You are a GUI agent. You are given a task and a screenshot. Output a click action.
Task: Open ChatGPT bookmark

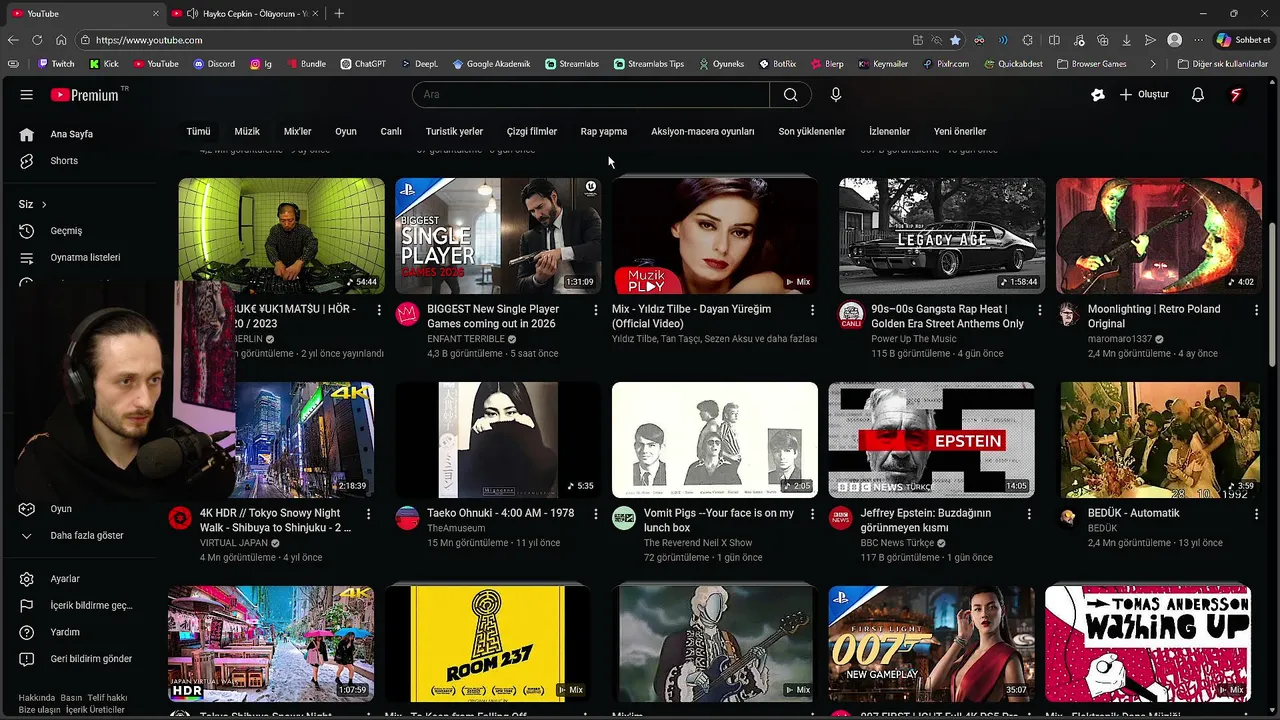(363, 64)
